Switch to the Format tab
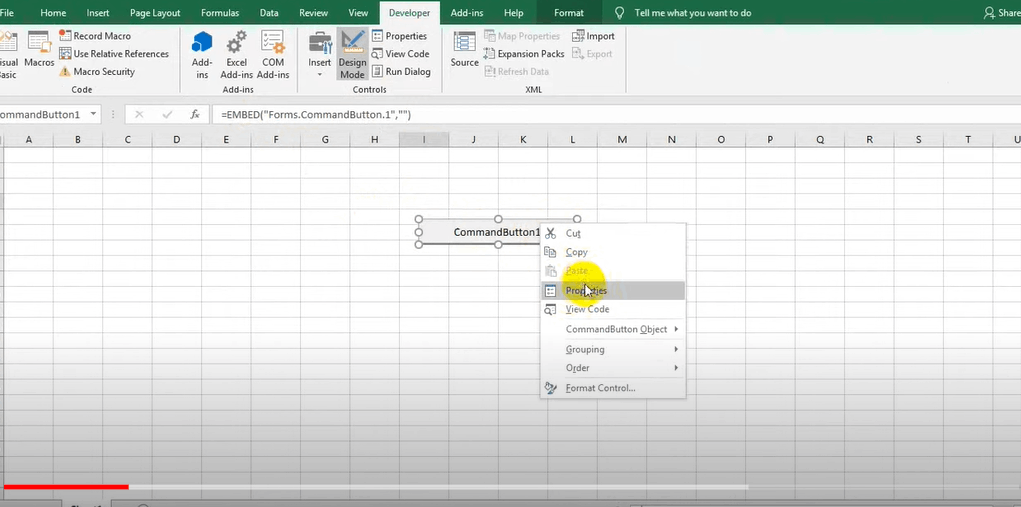1021x507 pixels. coord(569,12)
